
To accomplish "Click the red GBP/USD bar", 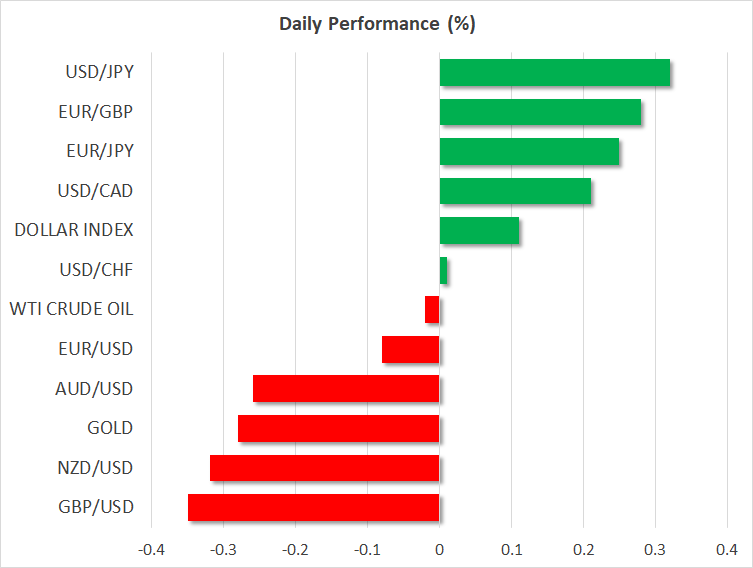I will click(x=314, y=507).
